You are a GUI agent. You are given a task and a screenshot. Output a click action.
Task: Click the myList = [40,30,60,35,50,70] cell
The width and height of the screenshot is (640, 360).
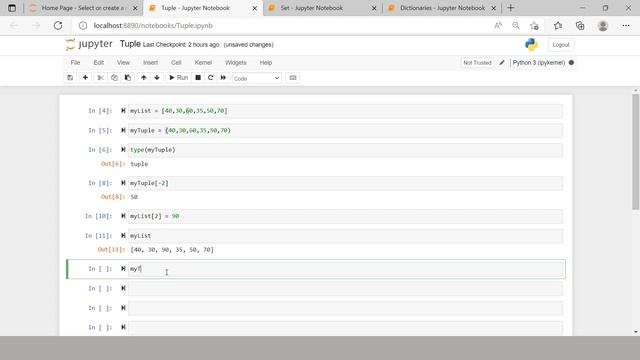[345, 111]
